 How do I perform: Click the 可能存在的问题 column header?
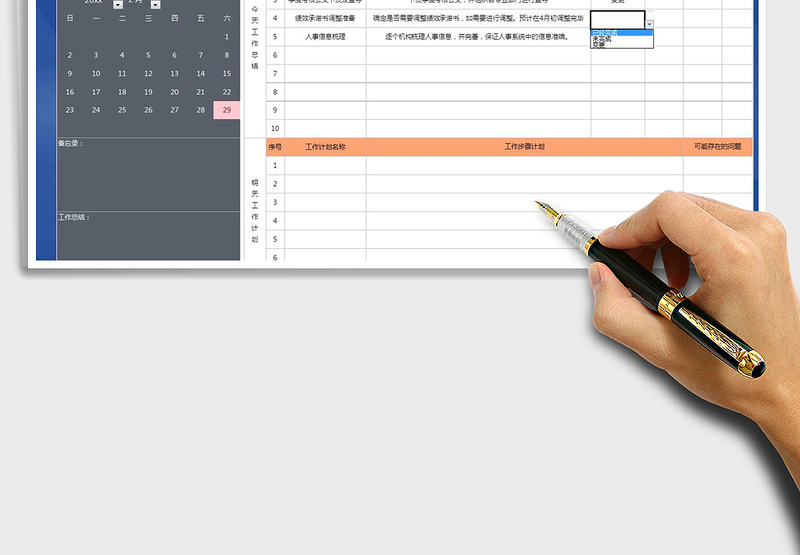point(717,147)
